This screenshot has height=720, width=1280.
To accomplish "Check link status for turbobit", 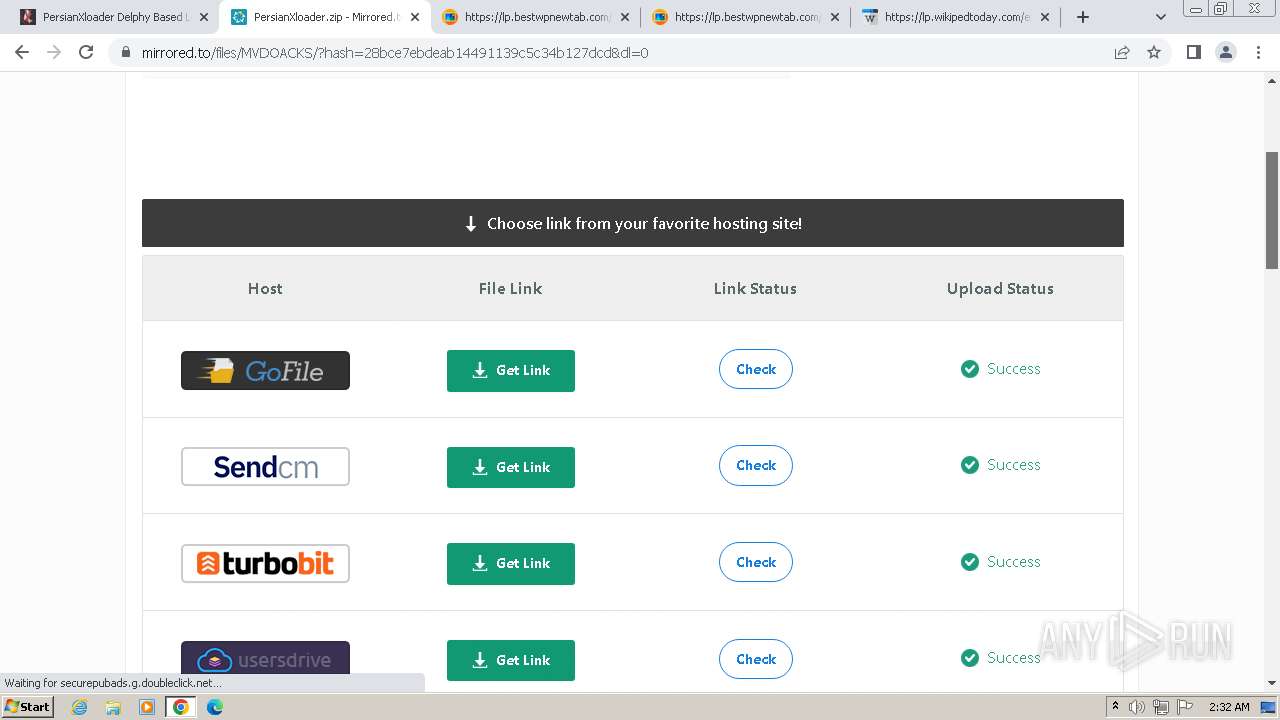I will point(756,562).
